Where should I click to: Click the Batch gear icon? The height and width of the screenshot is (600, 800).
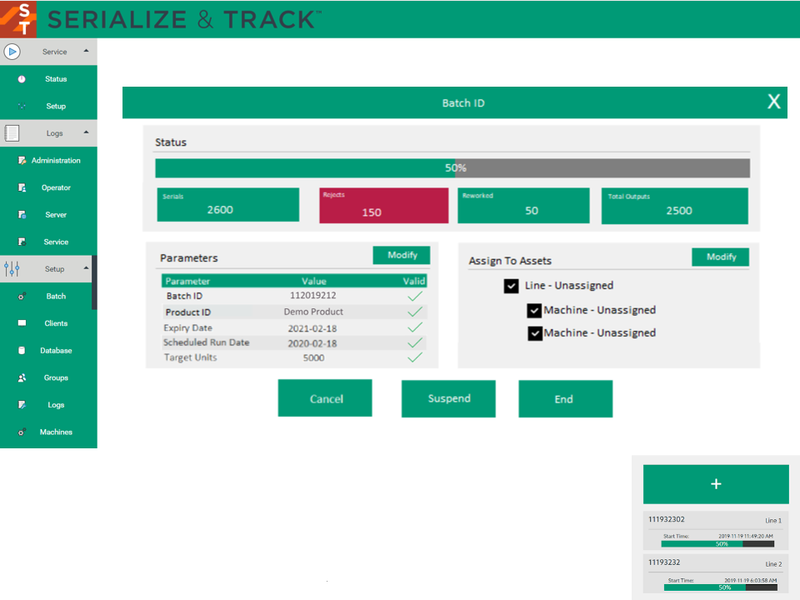[22, 296]
